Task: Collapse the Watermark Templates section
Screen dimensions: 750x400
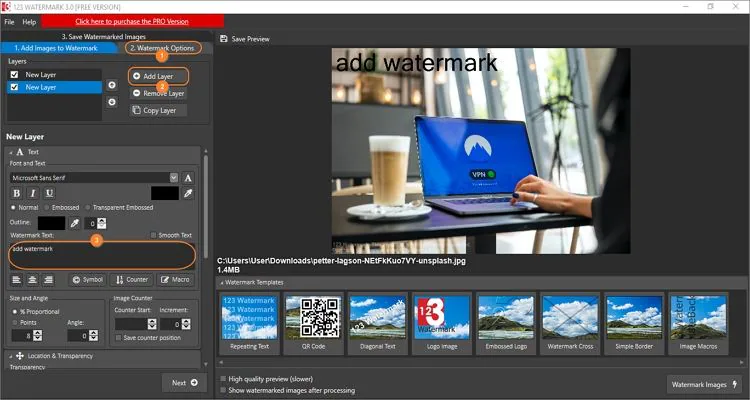Action: pyautogui.click(x=221, y=282)
